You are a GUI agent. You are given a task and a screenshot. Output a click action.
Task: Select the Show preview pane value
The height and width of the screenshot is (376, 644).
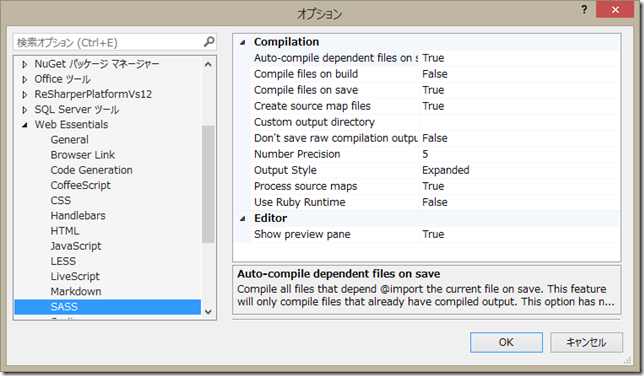519,234
